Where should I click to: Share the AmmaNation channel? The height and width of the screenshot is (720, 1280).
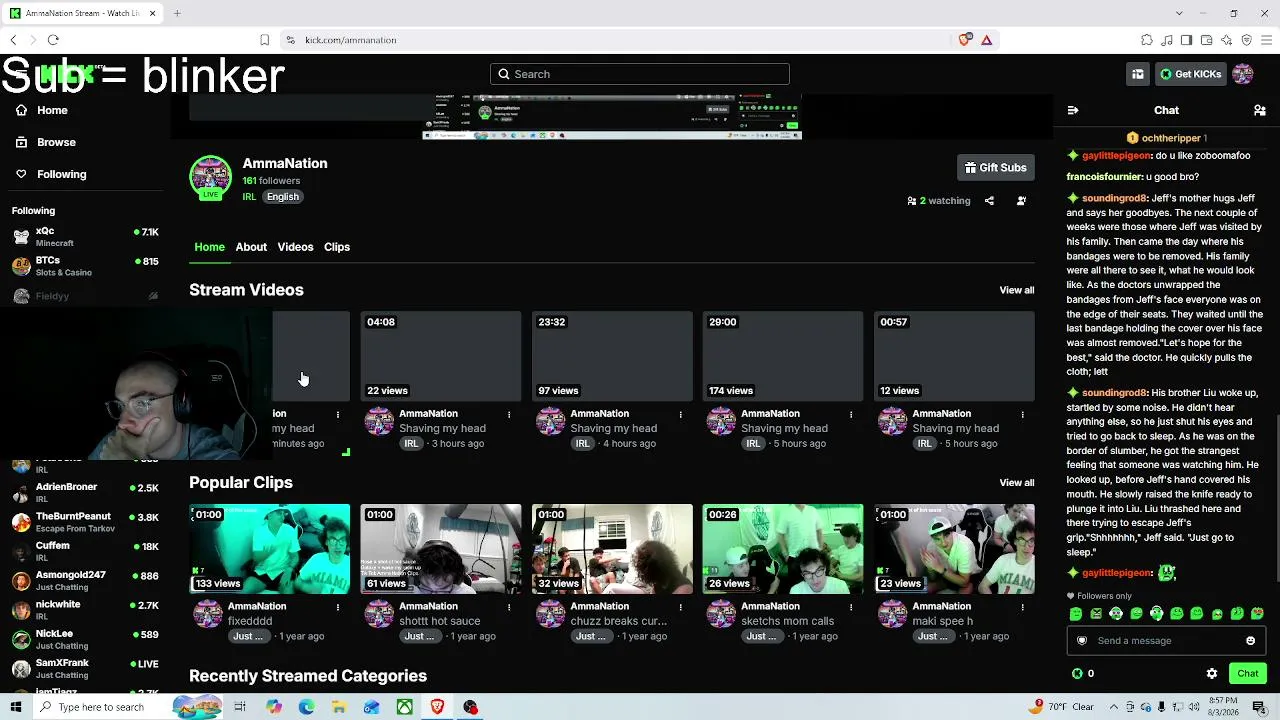click(x=989, y=201)
